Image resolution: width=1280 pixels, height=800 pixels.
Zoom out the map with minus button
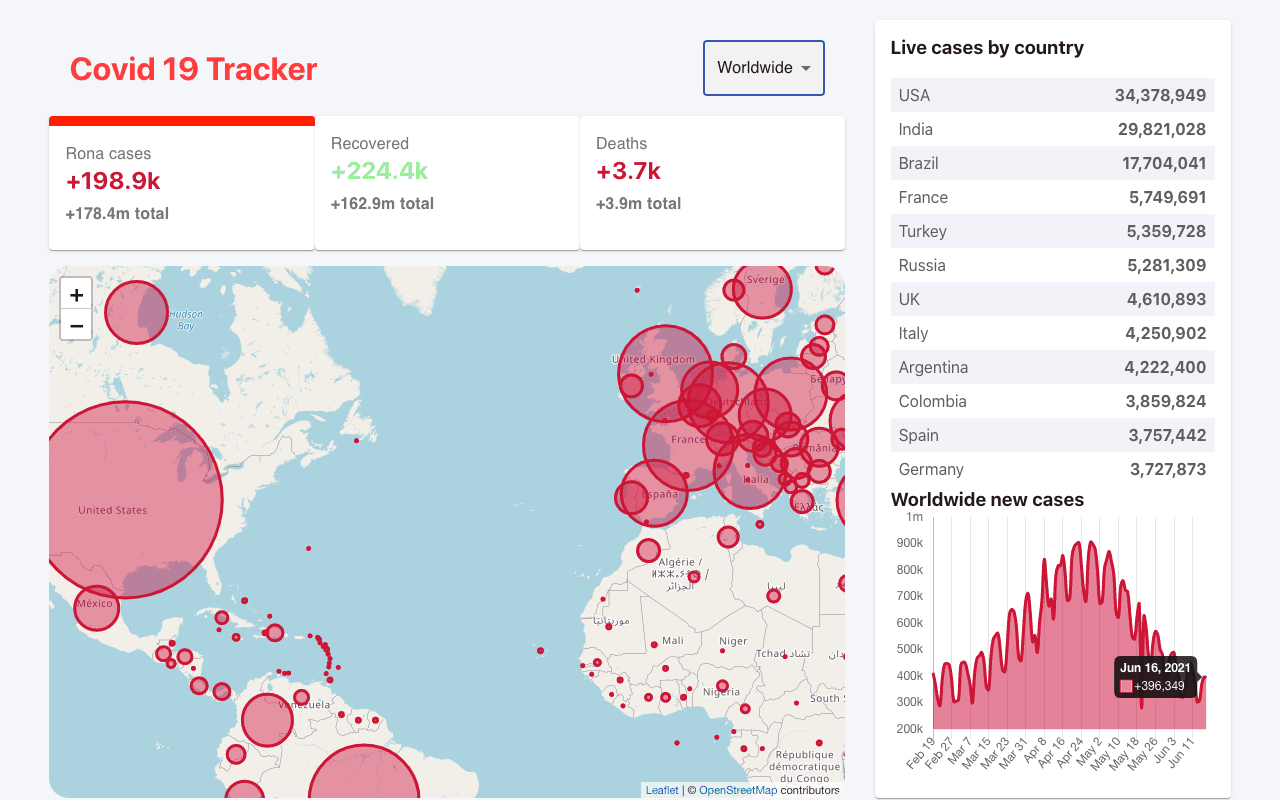click(x=76, y=325)
